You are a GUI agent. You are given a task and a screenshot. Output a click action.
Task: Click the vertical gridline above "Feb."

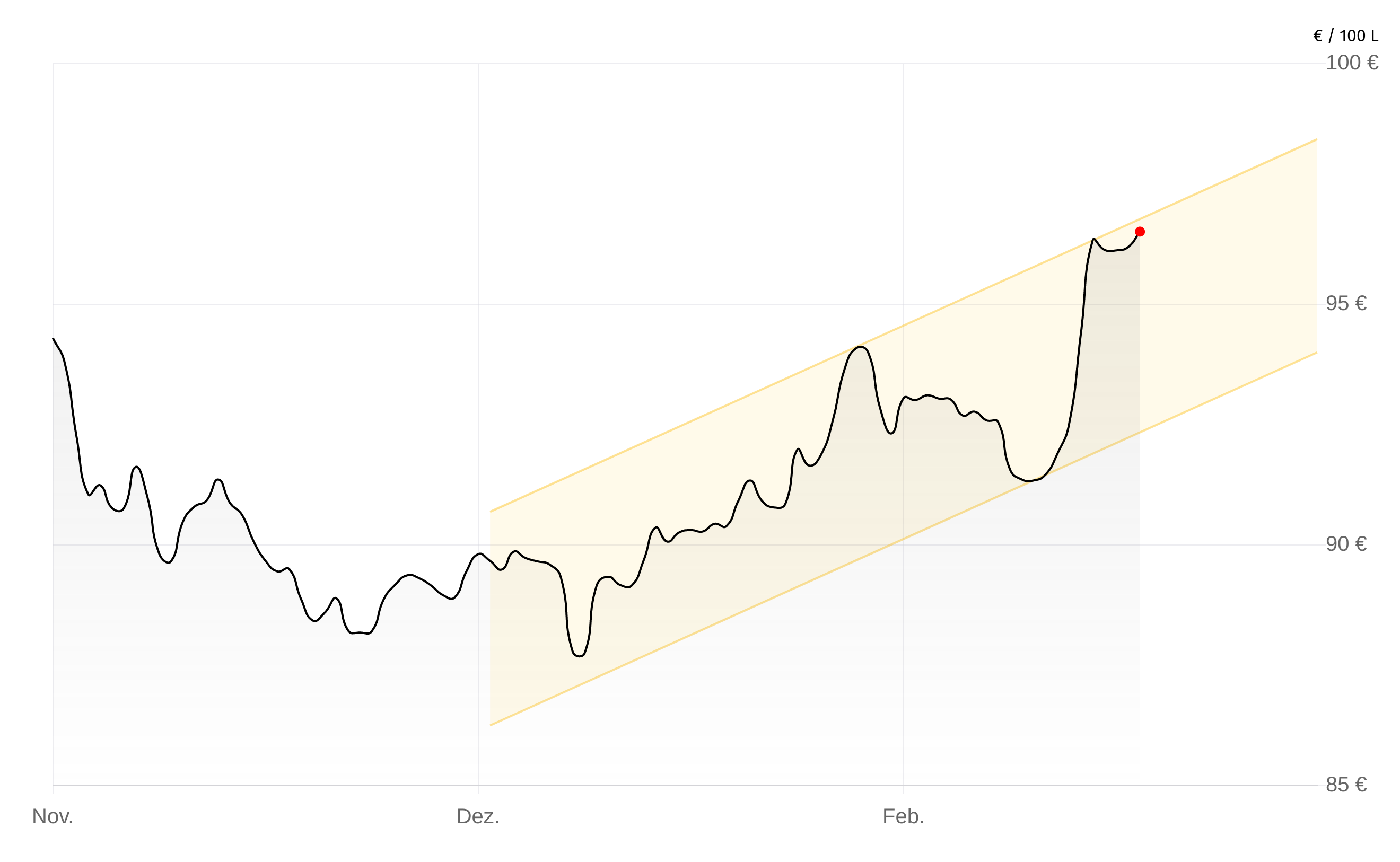pos(903,171)
